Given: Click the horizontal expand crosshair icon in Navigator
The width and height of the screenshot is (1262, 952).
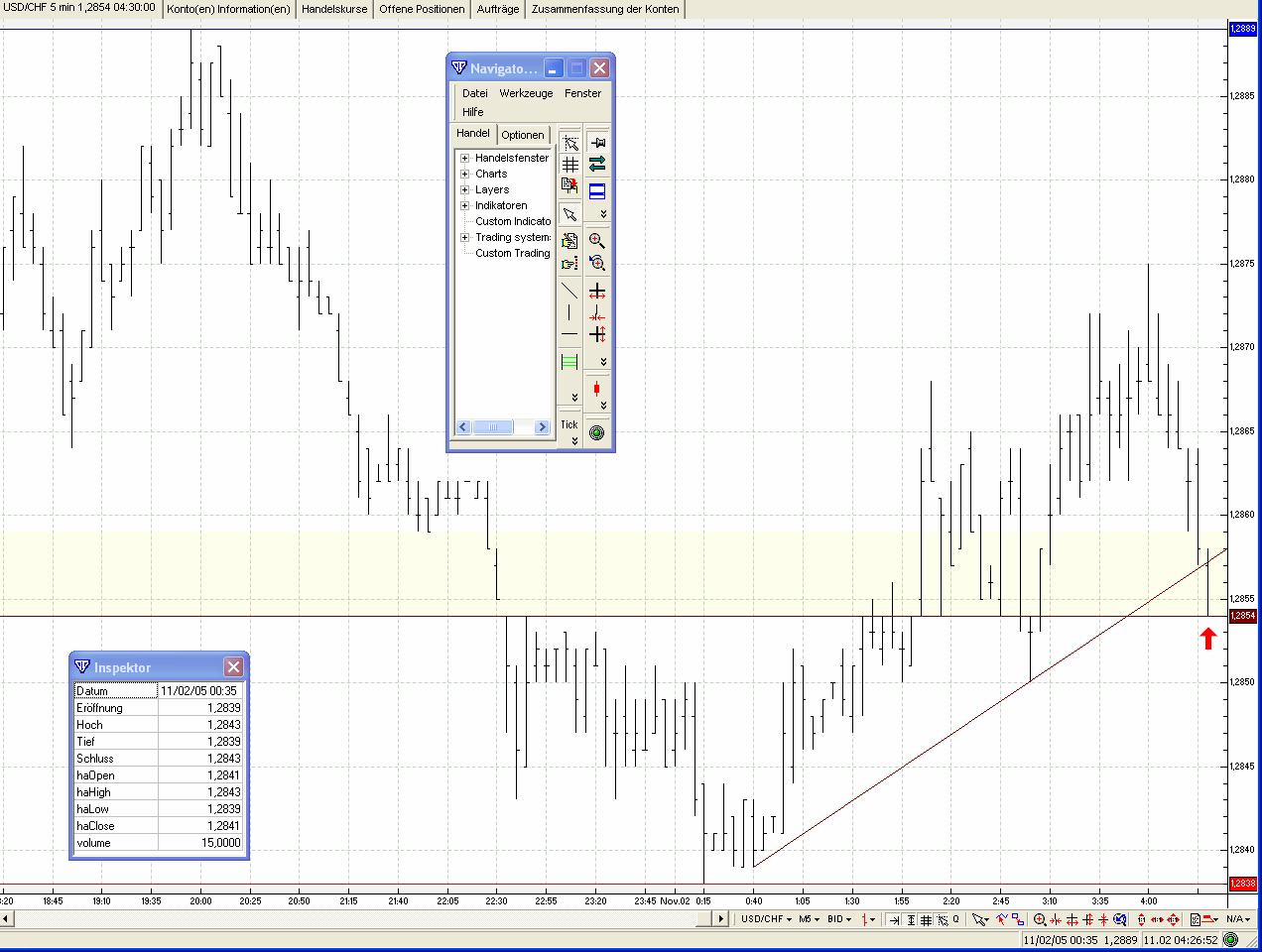Looking at the screenshot, I should tap(597, 292).
